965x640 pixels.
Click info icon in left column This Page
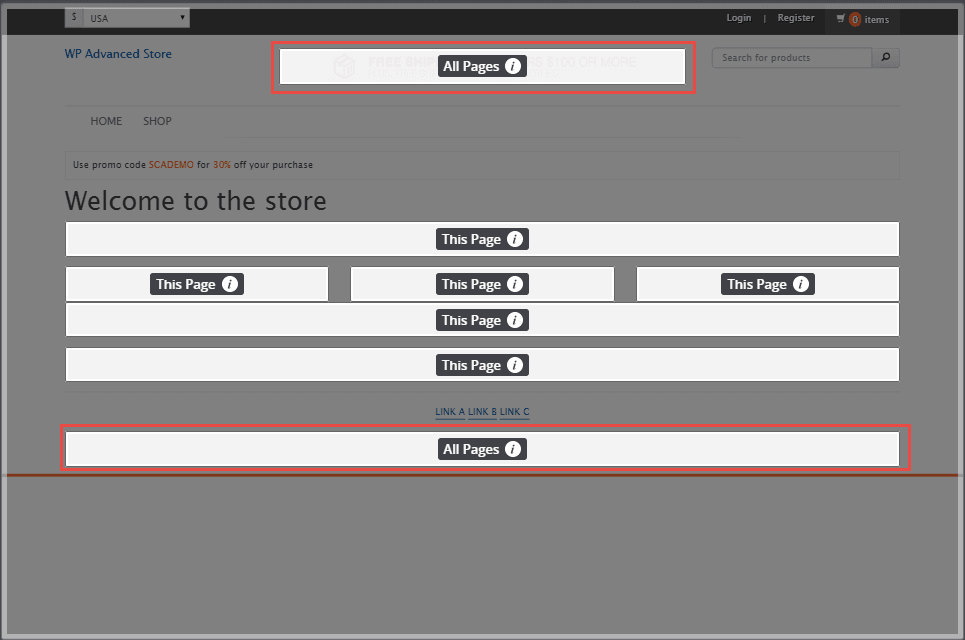click(x=230, y=284)
